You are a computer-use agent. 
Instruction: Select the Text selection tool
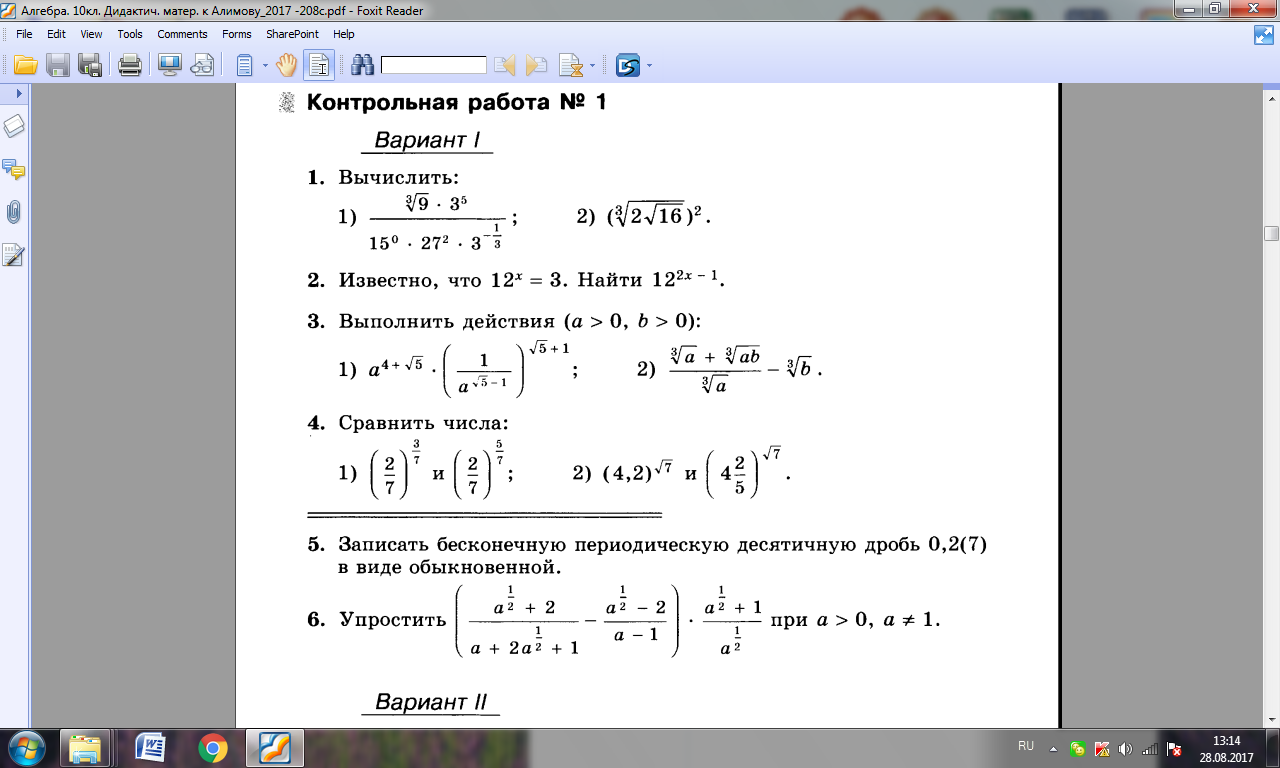pyautogui.click(x=319, y=66)
